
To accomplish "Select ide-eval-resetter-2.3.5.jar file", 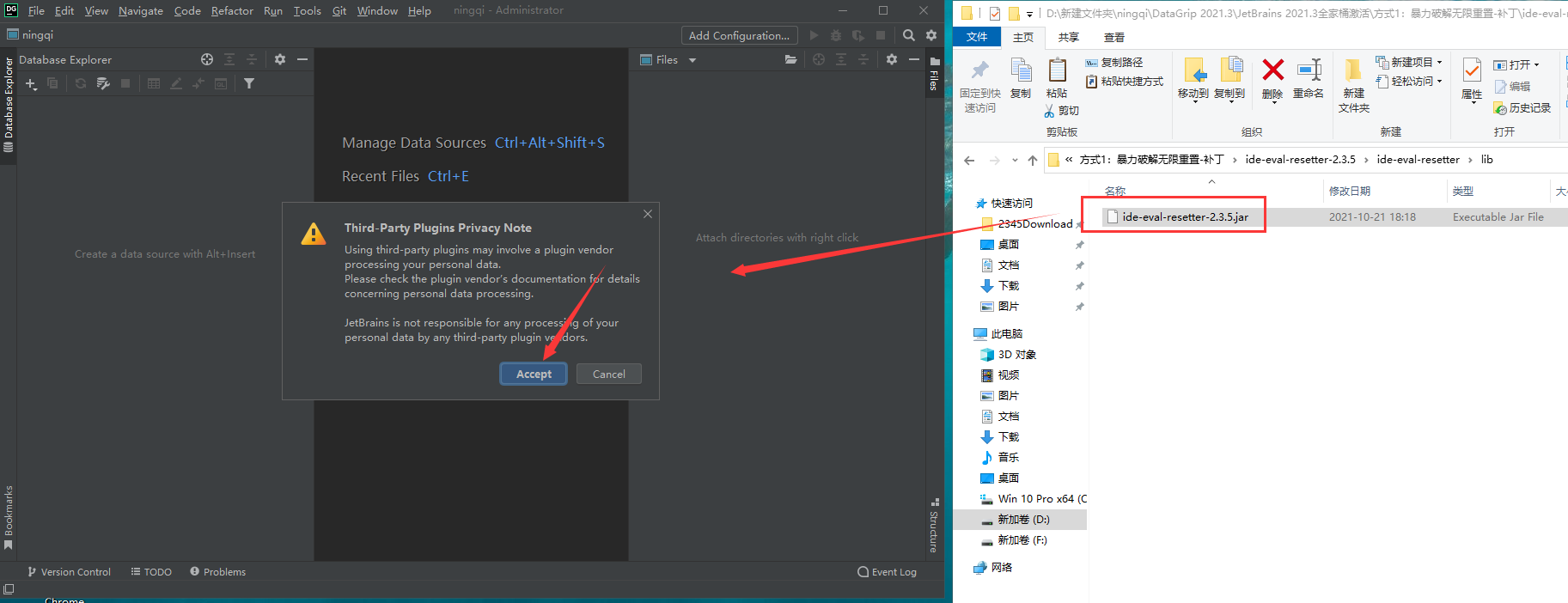I will 1185,216.
